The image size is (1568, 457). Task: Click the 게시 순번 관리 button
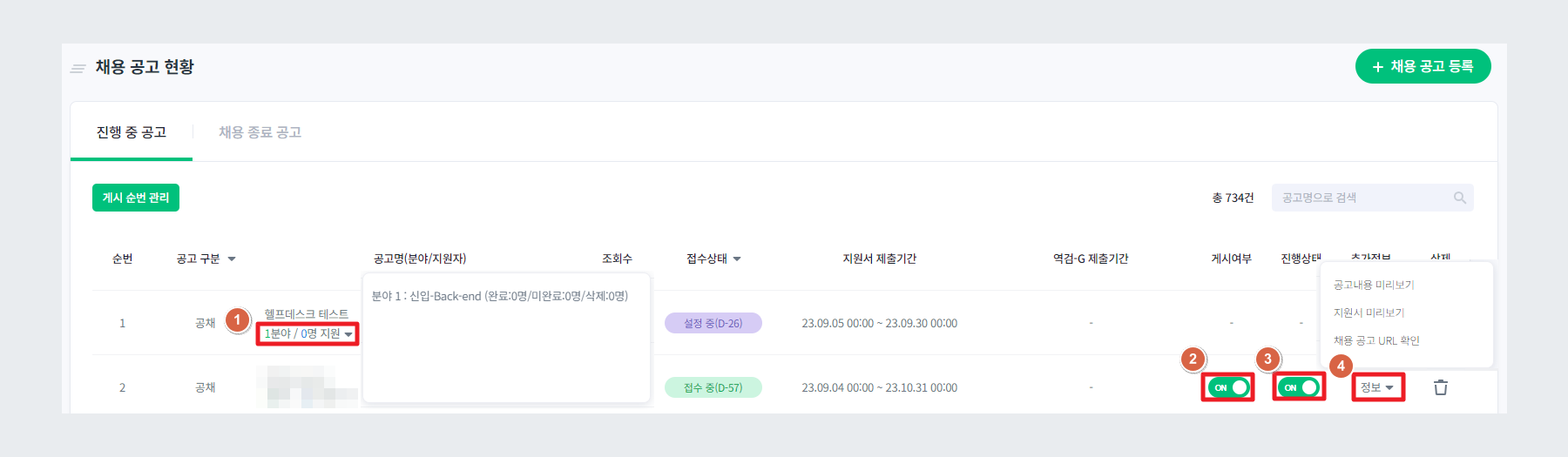pyautogui.click(x=136, y=198)
